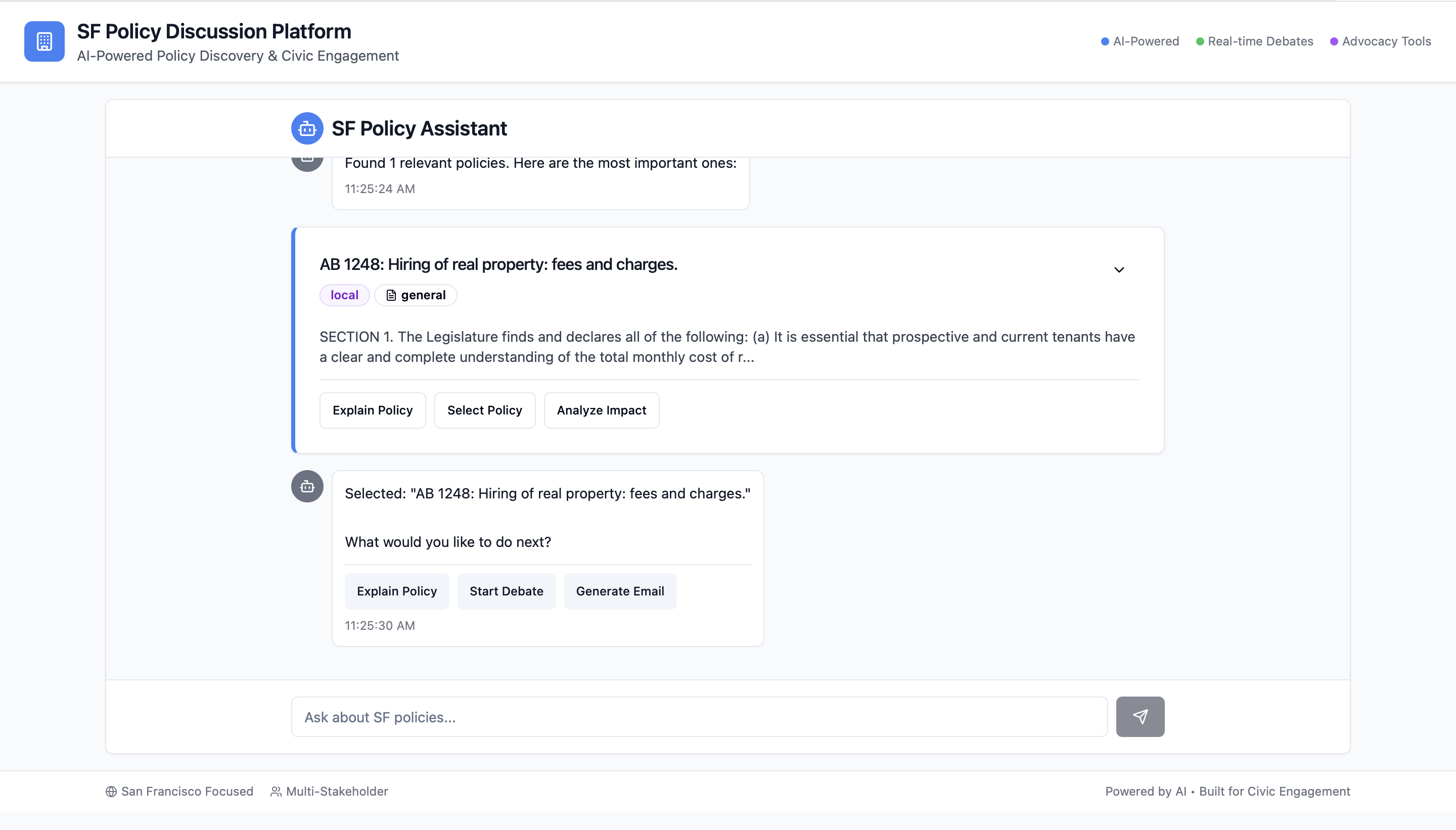Viewport: 1456px width, 830px height.
Task: Click the SF Policy Assistant robot avatar
Action: point(307,128)
